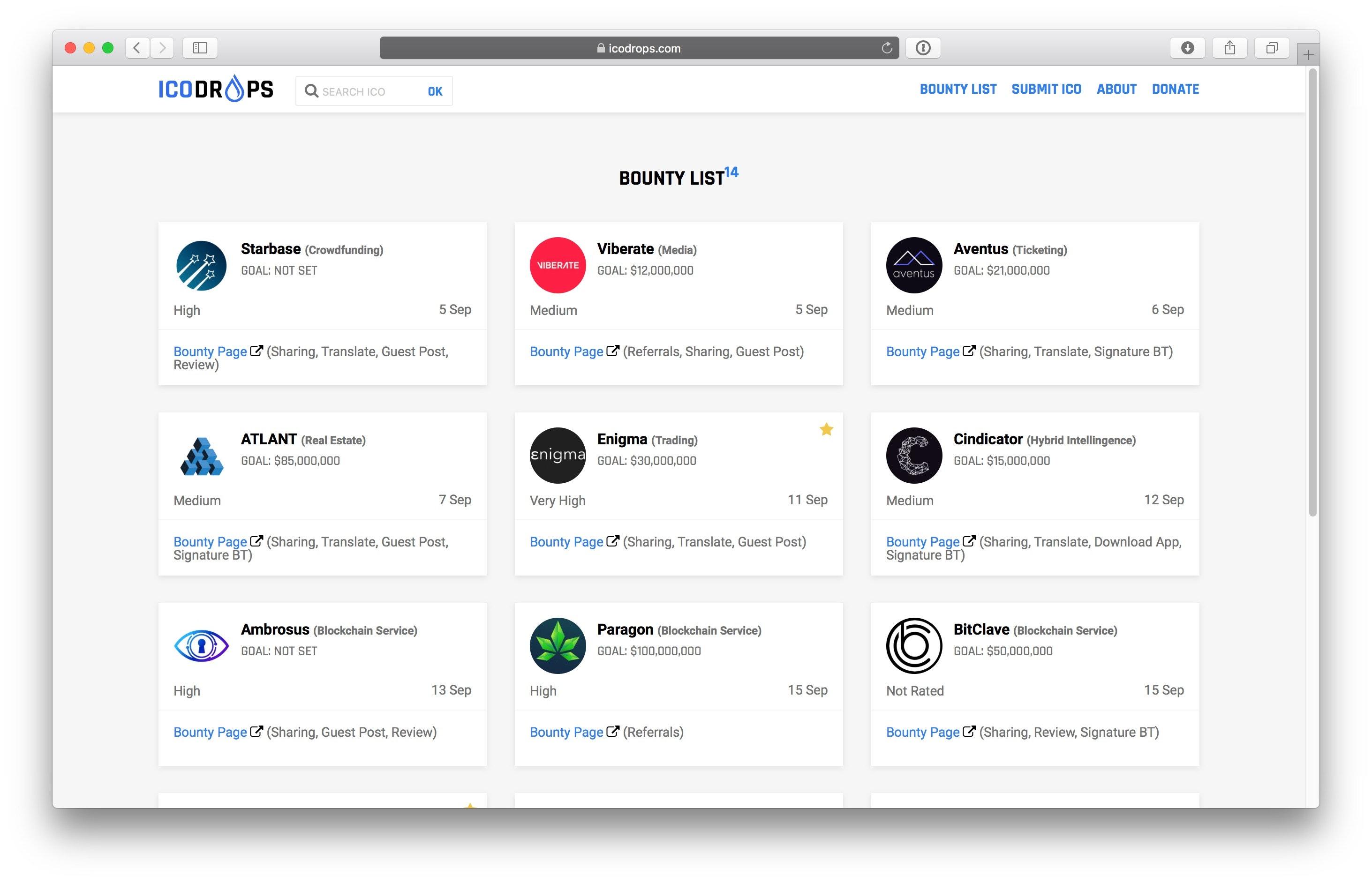Click Ambrosus's 13 Sep date

click(451, 690)
